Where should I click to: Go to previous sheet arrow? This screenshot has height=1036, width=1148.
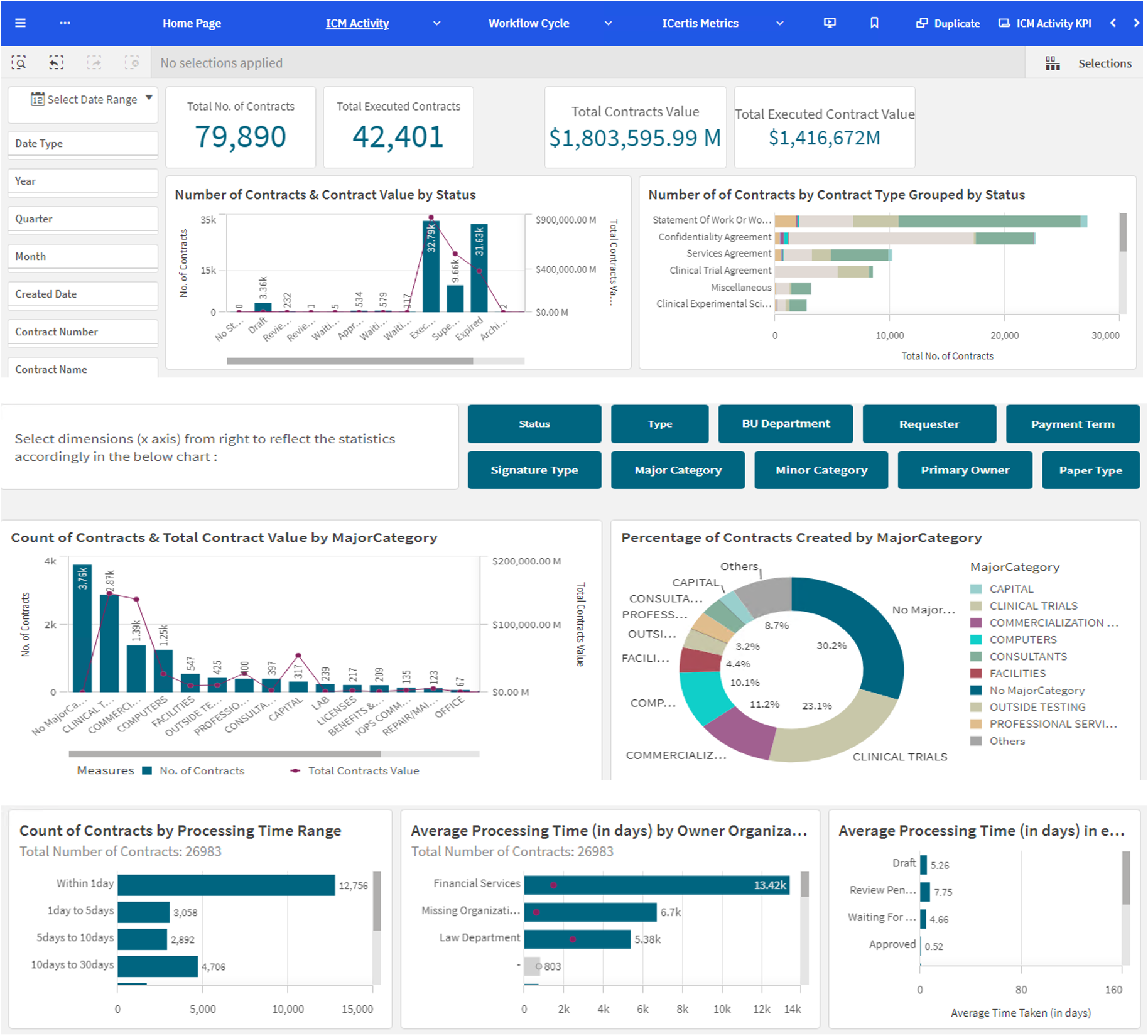[1113, 23]
